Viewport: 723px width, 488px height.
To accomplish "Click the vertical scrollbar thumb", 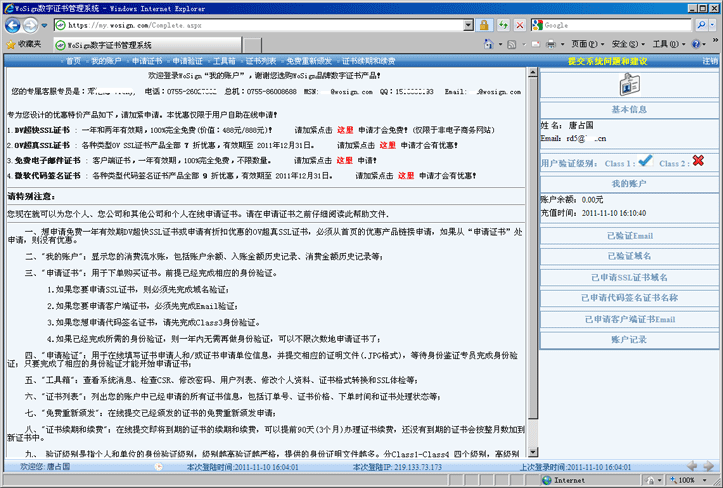I will point(533,249).
